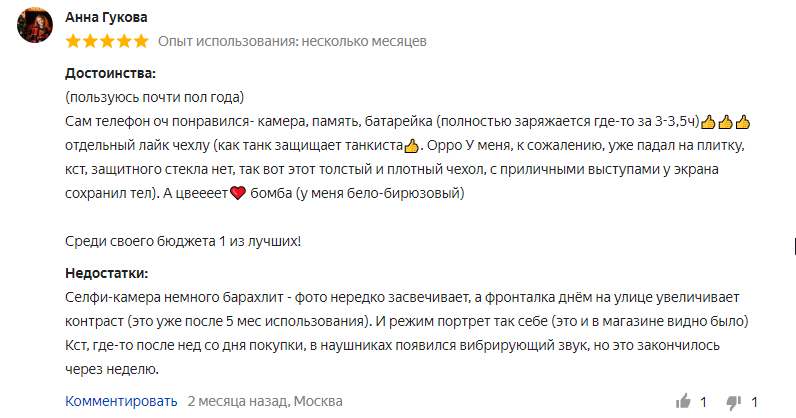Click the thumbs-up emoji after 'танкиста'

(x=412, y=146)
